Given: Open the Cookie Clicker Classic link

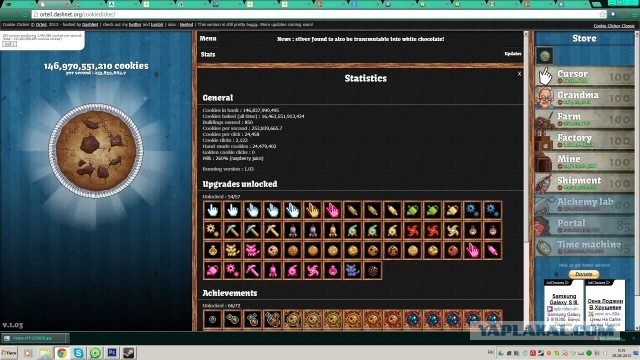Looking at the screenshot, I should 614,26.
